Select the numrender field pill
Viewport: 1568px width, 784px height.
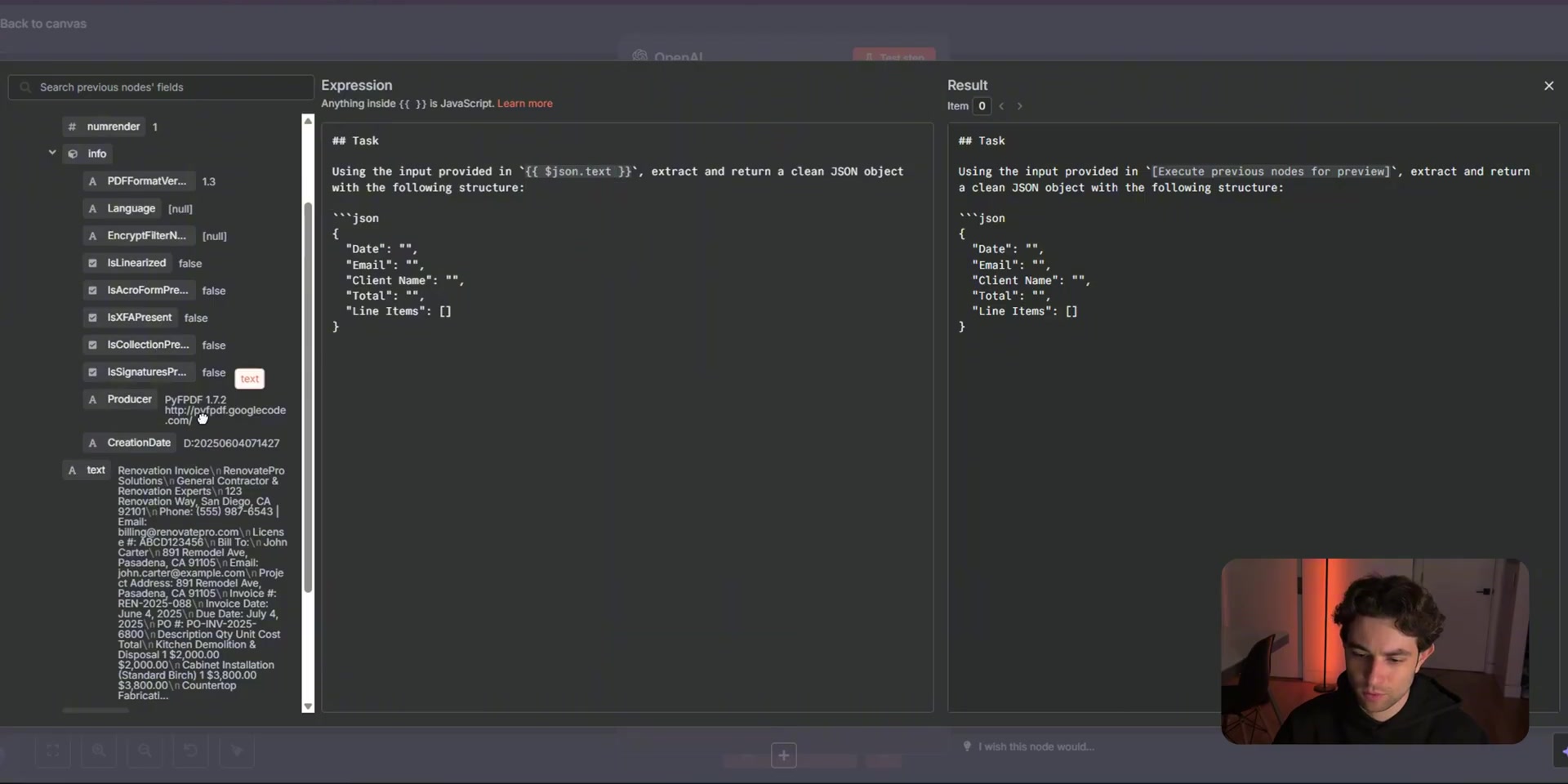[x=104, y=127]
